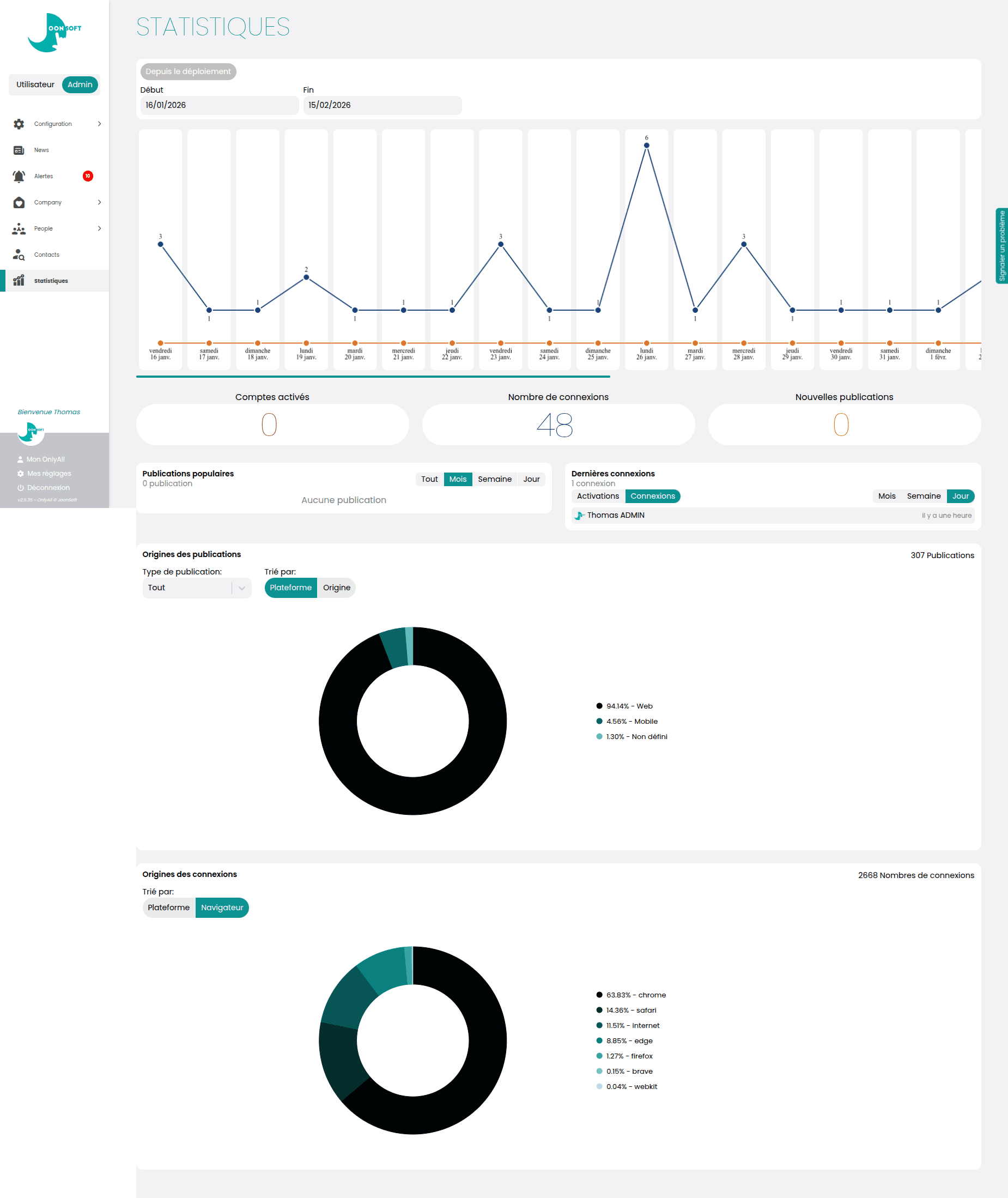This screenshot has width=1008, height=1198.
Task: Switch to Utilisateur mode
Action: (x=35, y=84)
